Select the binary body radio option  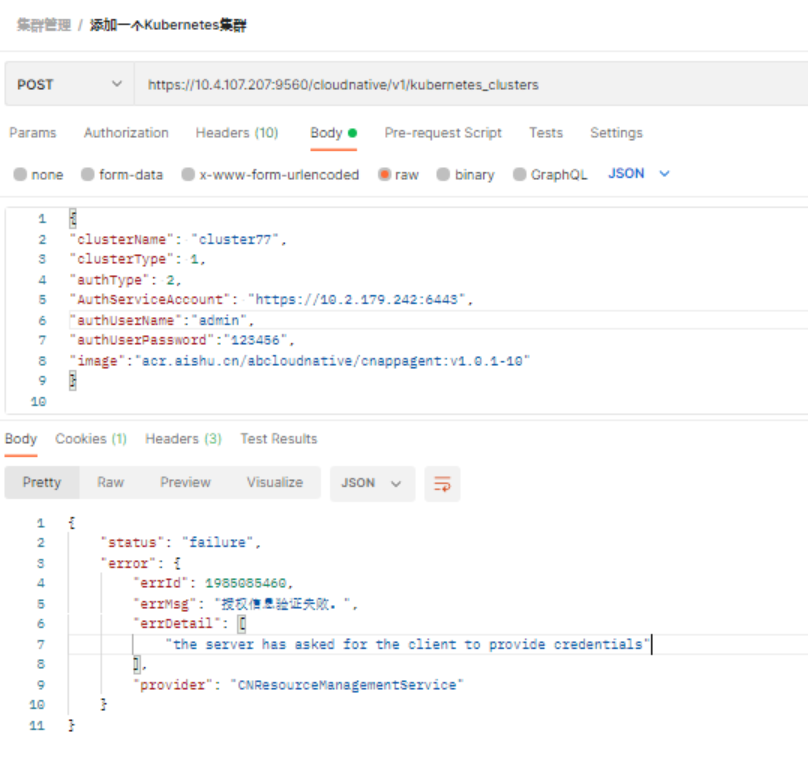[443, 175]
